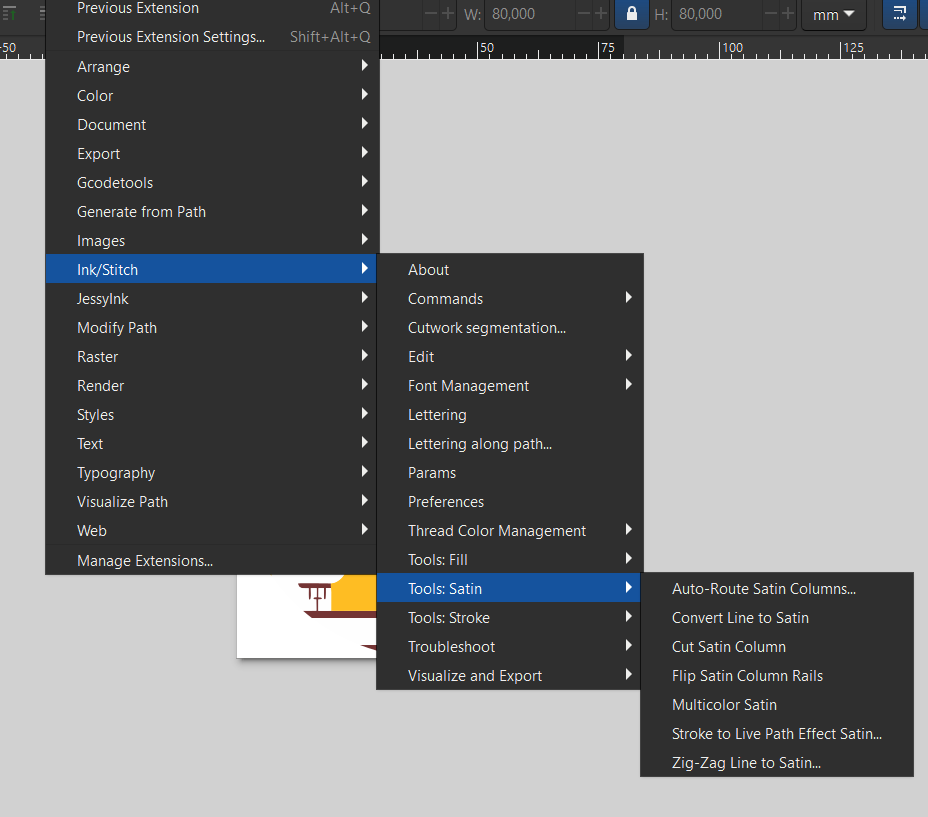This screenshot has height=817, width=928.
Task: Open the Text extensions submenu
Action: pos(211,444)
